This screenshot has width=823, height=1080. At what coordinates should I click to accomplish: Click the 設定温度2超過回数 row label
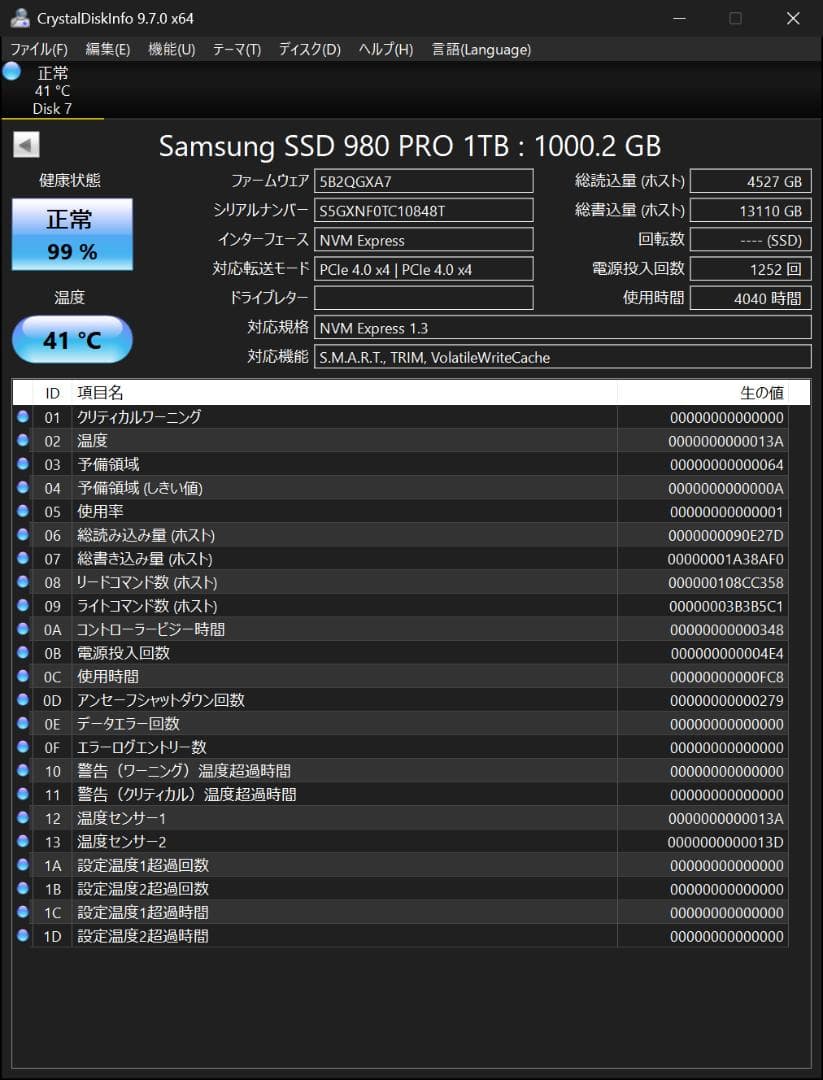coord(143,889)
